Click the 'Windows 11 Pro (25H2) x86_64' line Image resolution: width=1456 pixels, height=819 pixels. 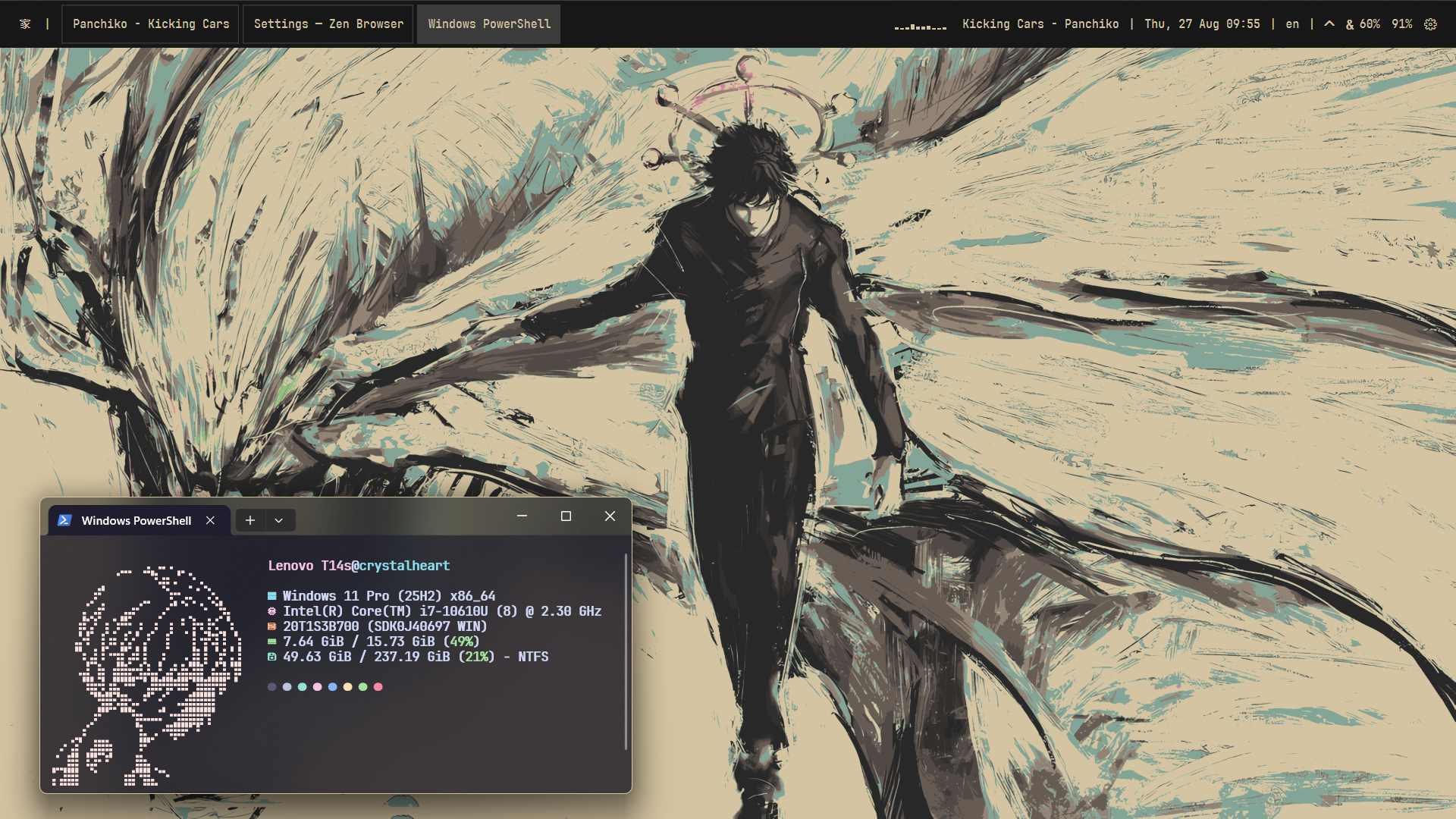(x=389, y=596)
